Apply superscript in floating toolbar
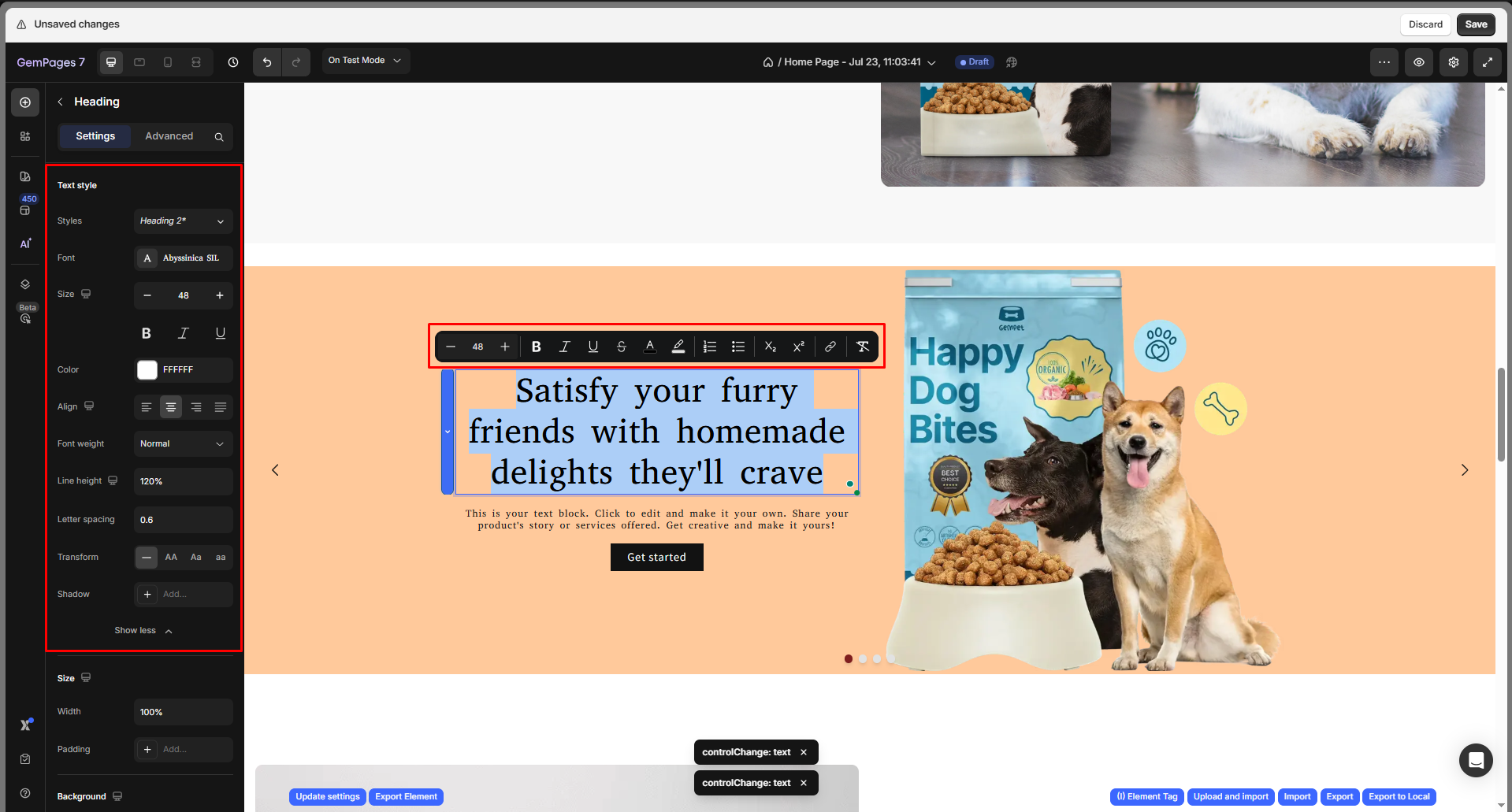Image resolution: width=1512 pixels, height=812 pixels. coord(798,347)
